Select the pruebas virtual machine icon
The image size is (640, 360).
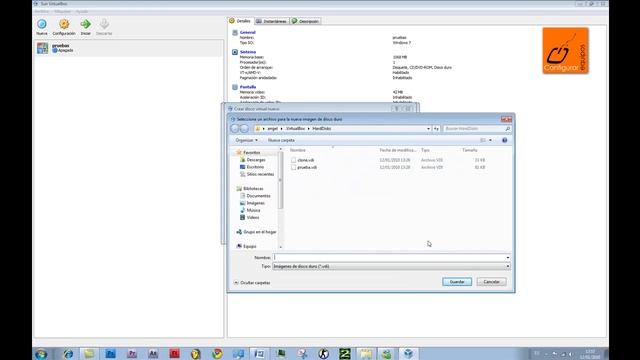point(42,48)
